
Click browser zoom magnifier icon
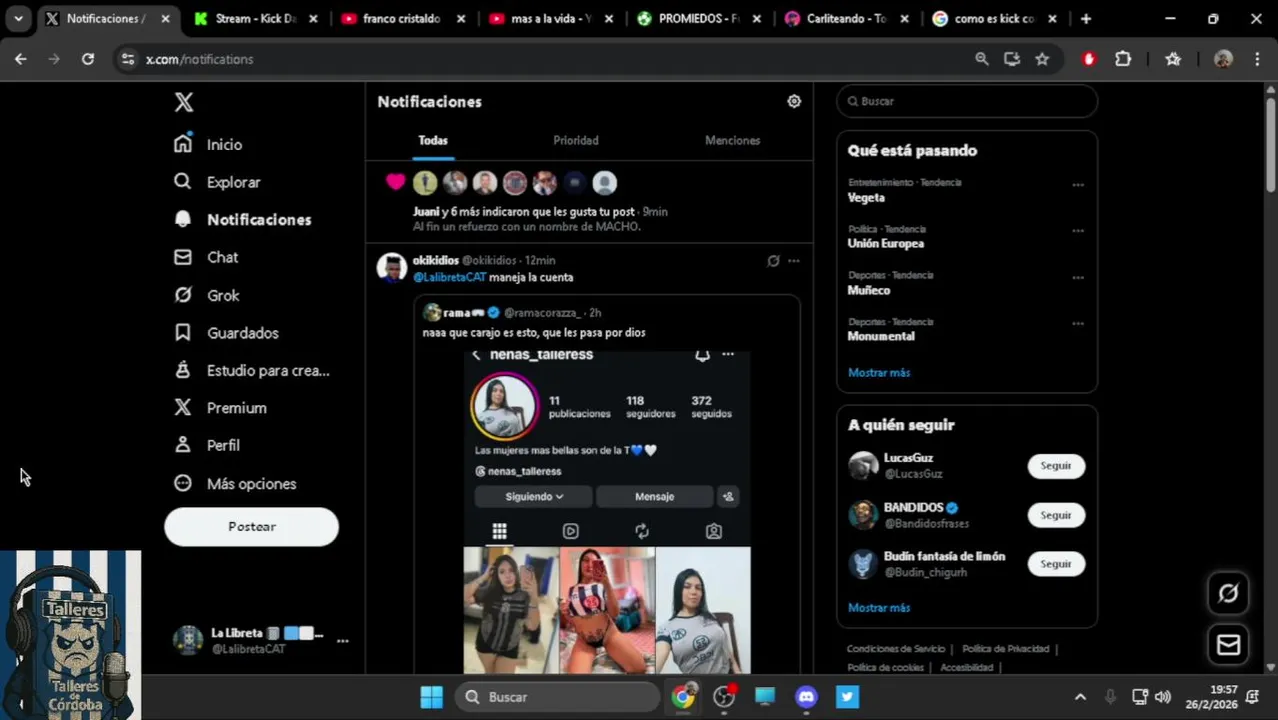(982, 59)
